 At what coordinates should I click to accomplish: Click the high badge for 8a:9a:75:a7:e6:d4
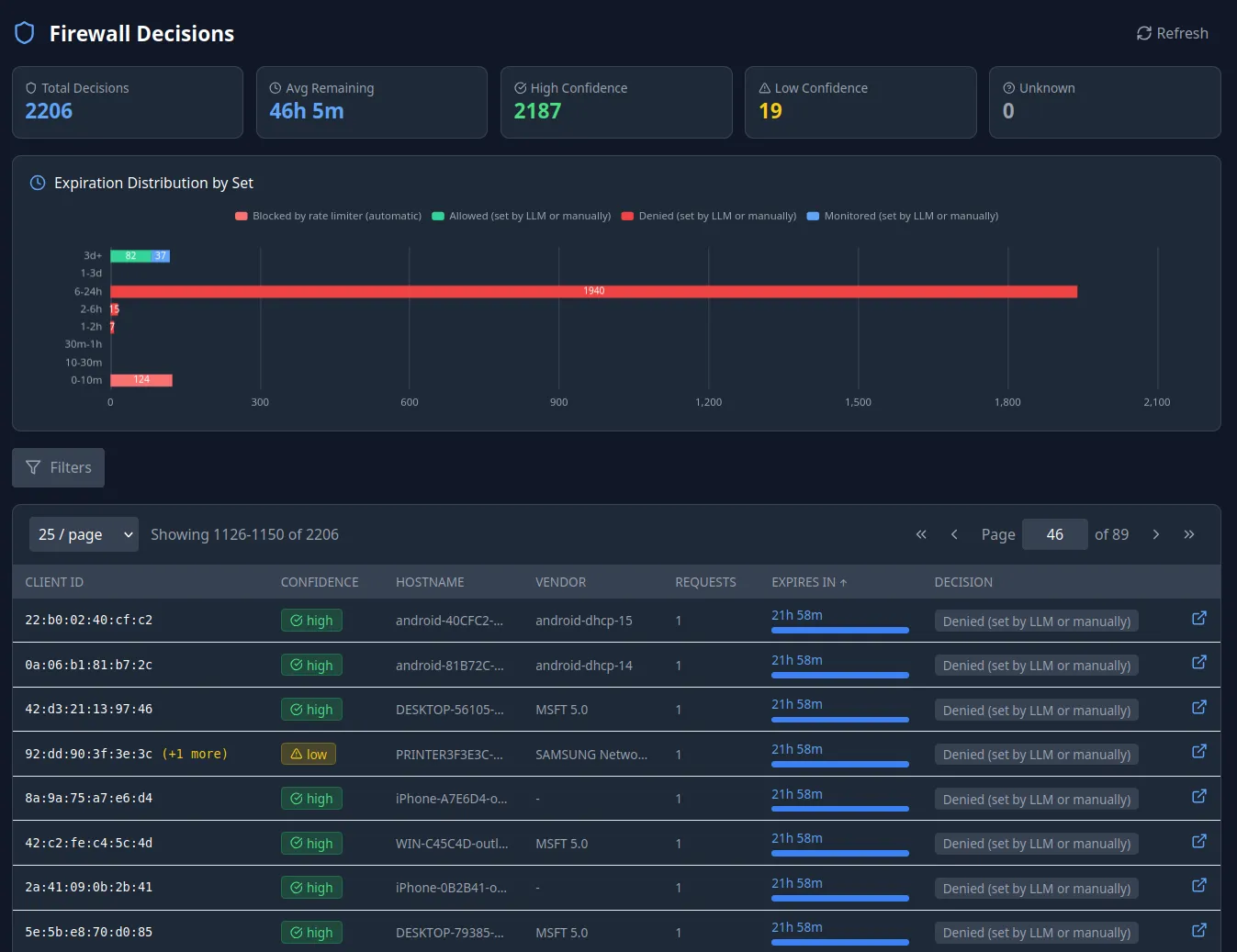tap(311, 799)
